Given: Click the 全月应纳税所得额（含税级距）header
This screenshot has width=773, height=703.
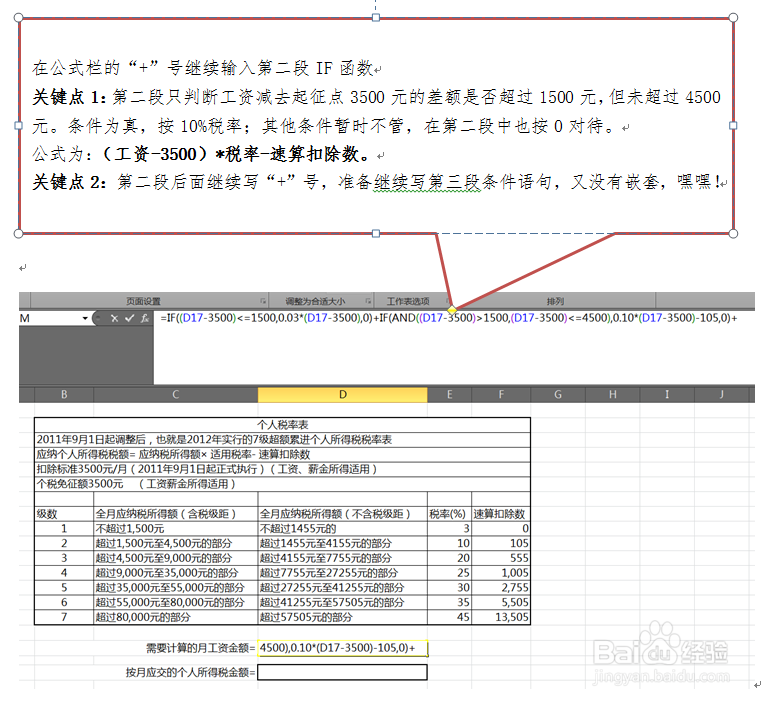Looking at the screenshot, I should (176, 514).
